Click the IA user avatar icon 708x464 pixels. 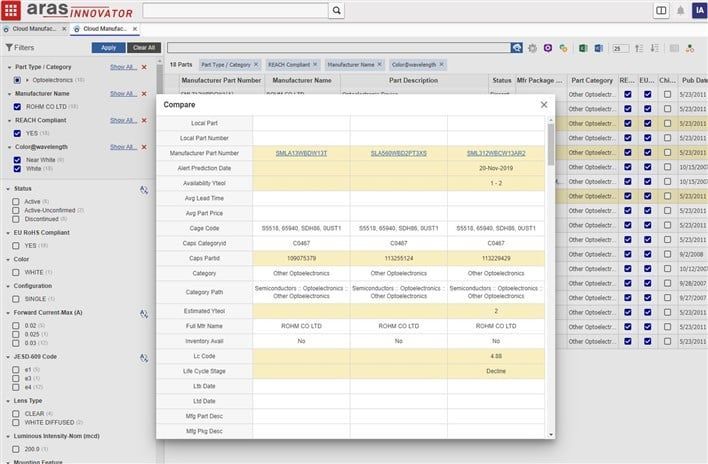point(697,10)
